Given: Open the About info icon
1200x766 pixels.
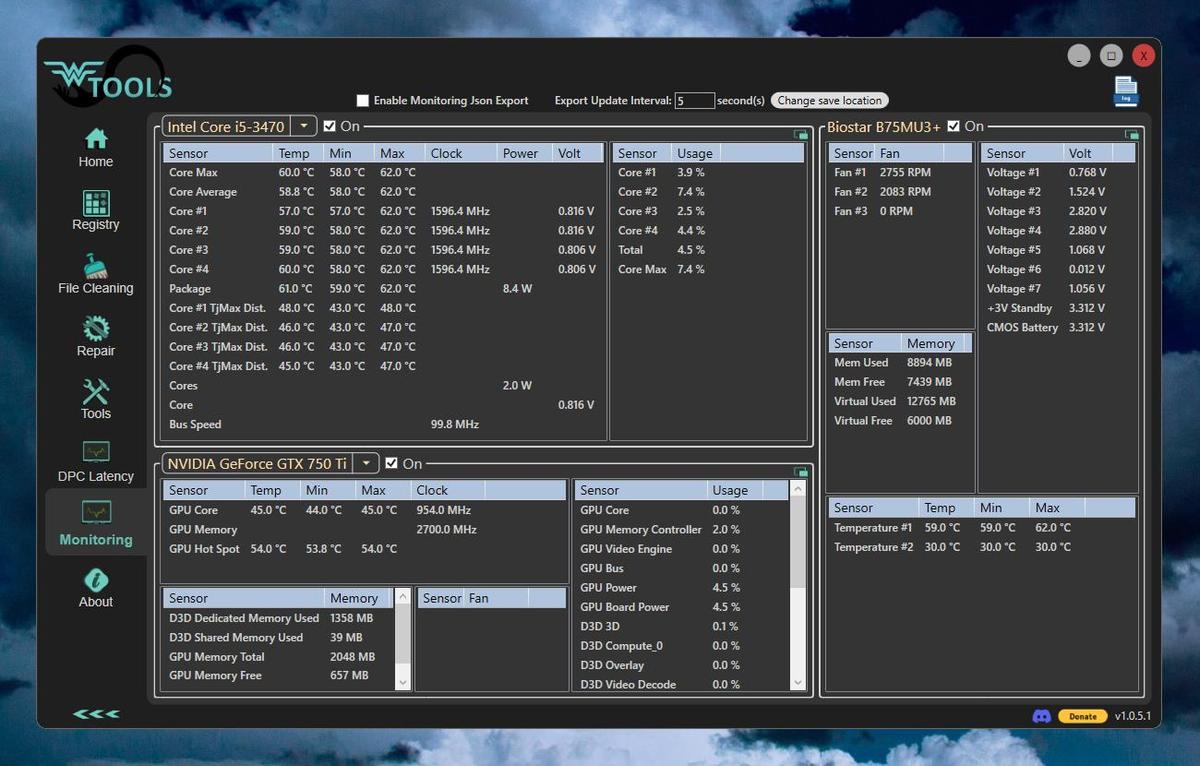Looking at the screenshot, I should (x=96, y=580).
